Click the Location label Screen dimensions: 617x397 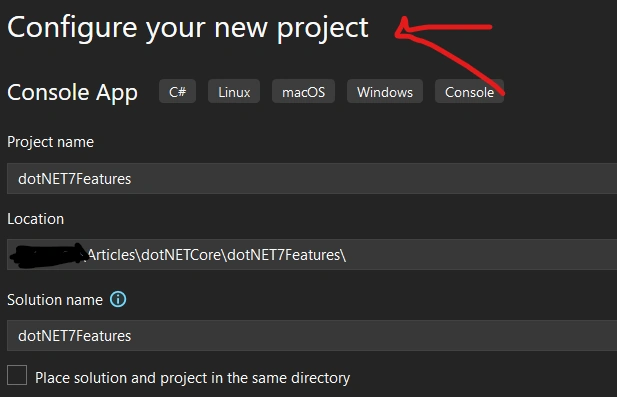[x=35, y=219]
